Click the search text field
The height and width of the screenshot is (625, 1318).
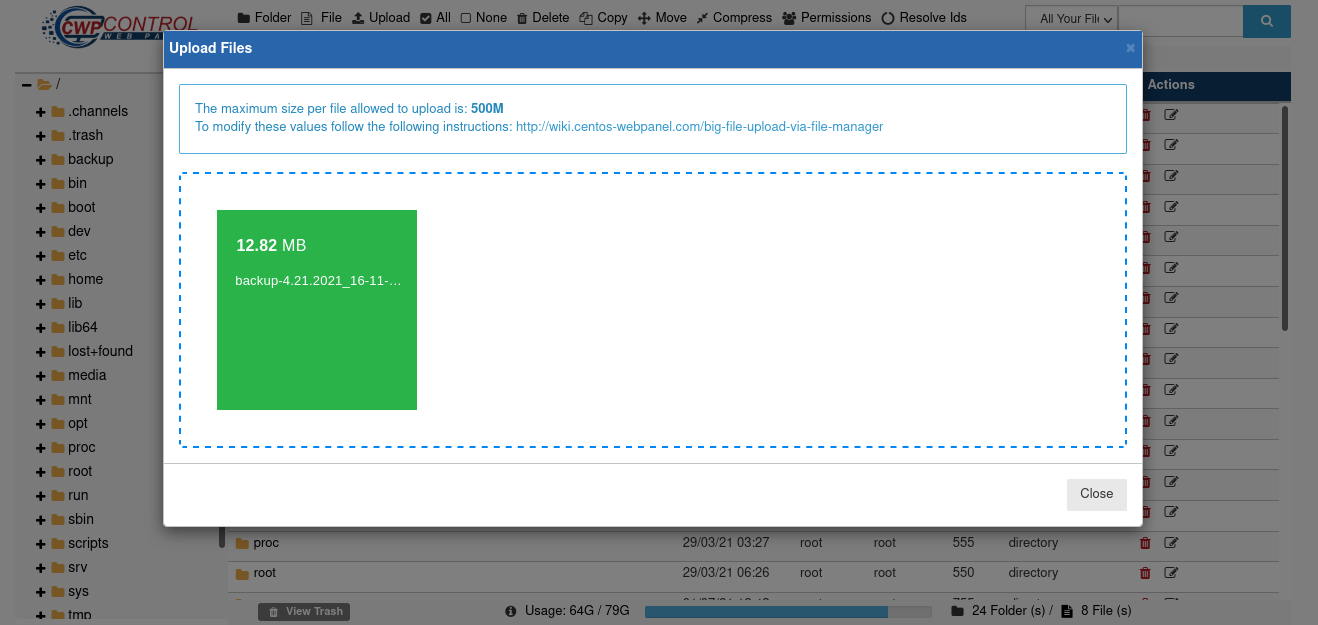pyautogui.click(x=1180, y=19)
